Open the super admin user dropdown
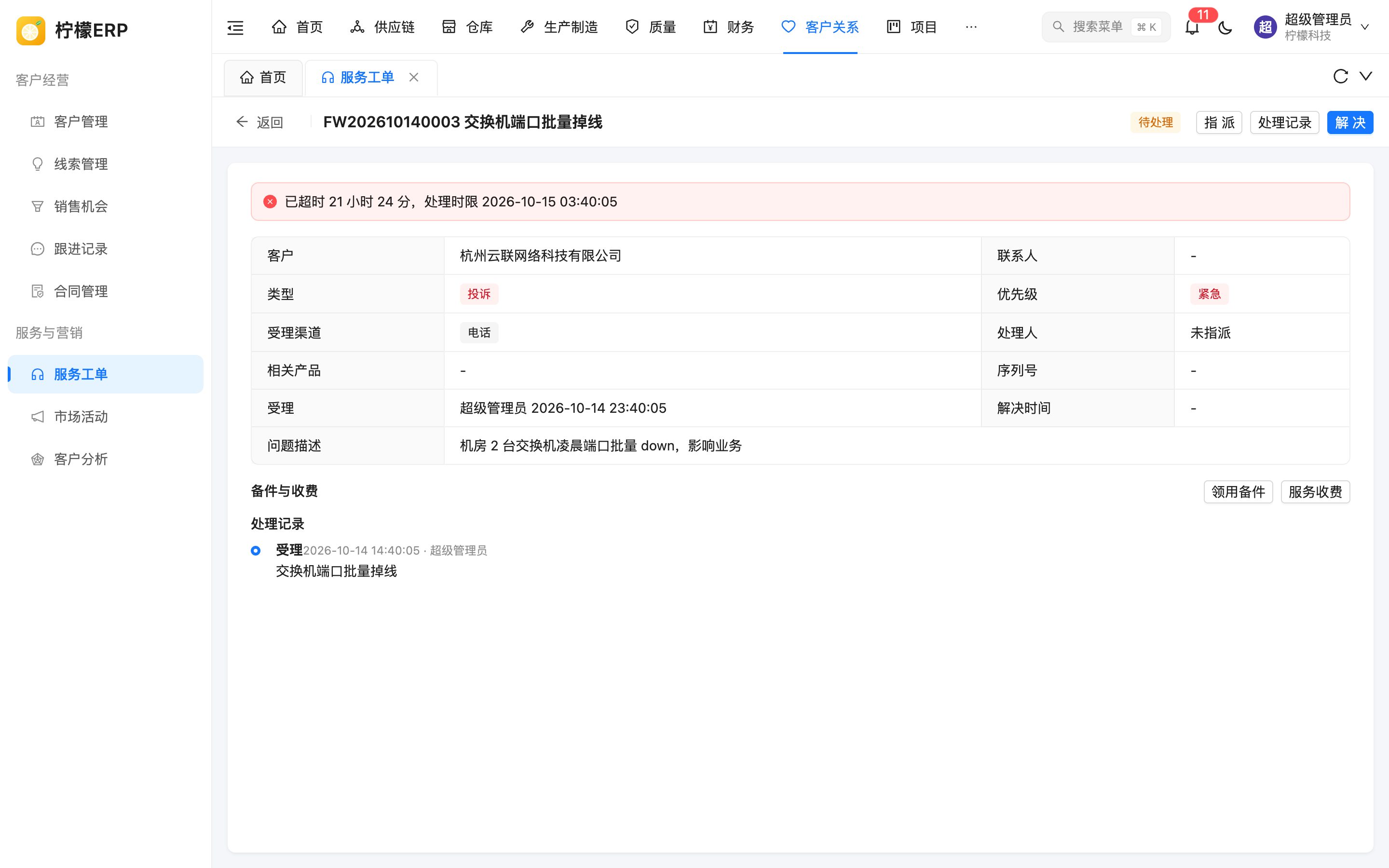Image resolution: width=1389 pixels, height=868 pixels. [x=1311, y=27]
